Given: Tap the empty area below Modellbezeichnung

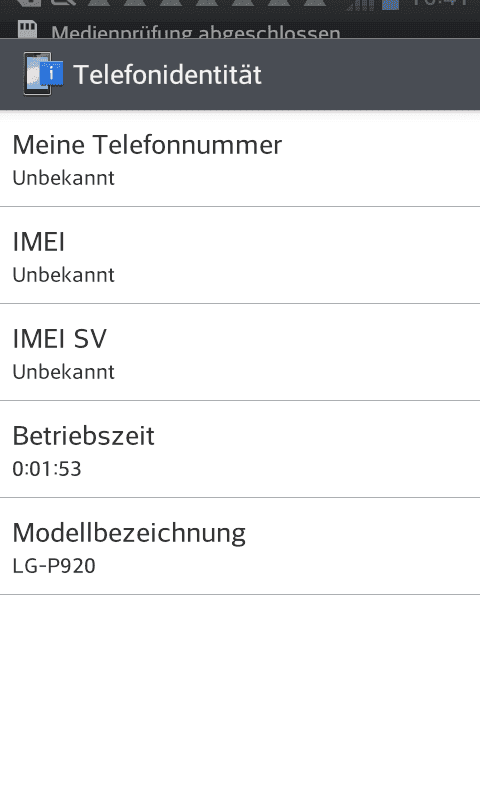Looking at the screenshot, I should click(240, 697).
